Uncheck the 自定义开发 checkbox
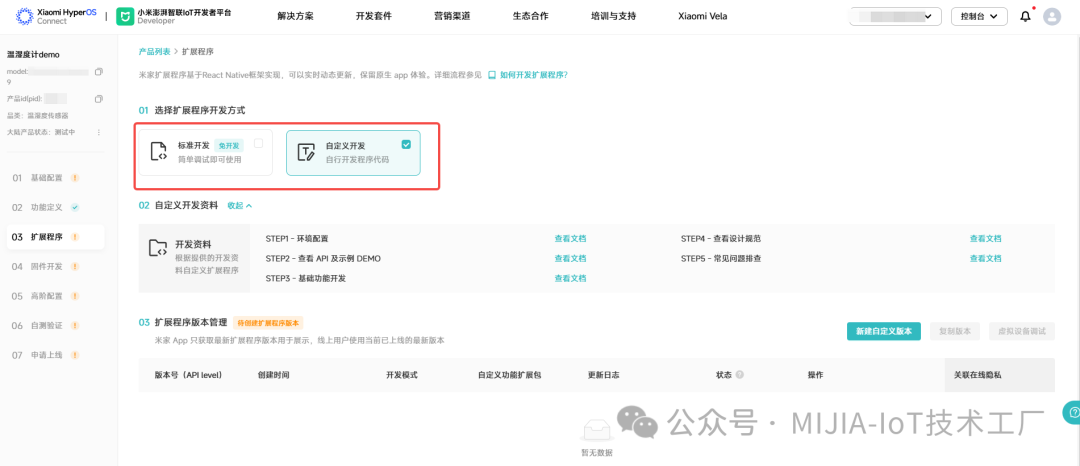 pos(406,144)
